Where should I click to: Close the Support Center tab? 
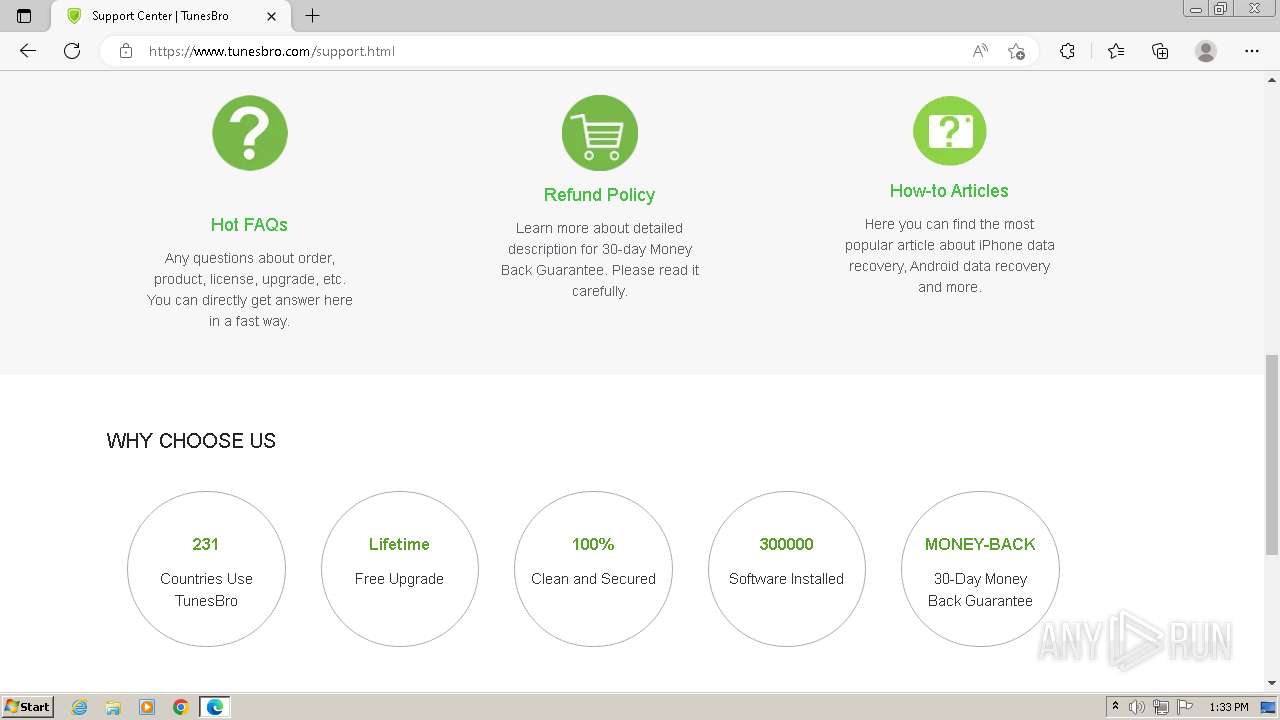(x=272, y=16)
